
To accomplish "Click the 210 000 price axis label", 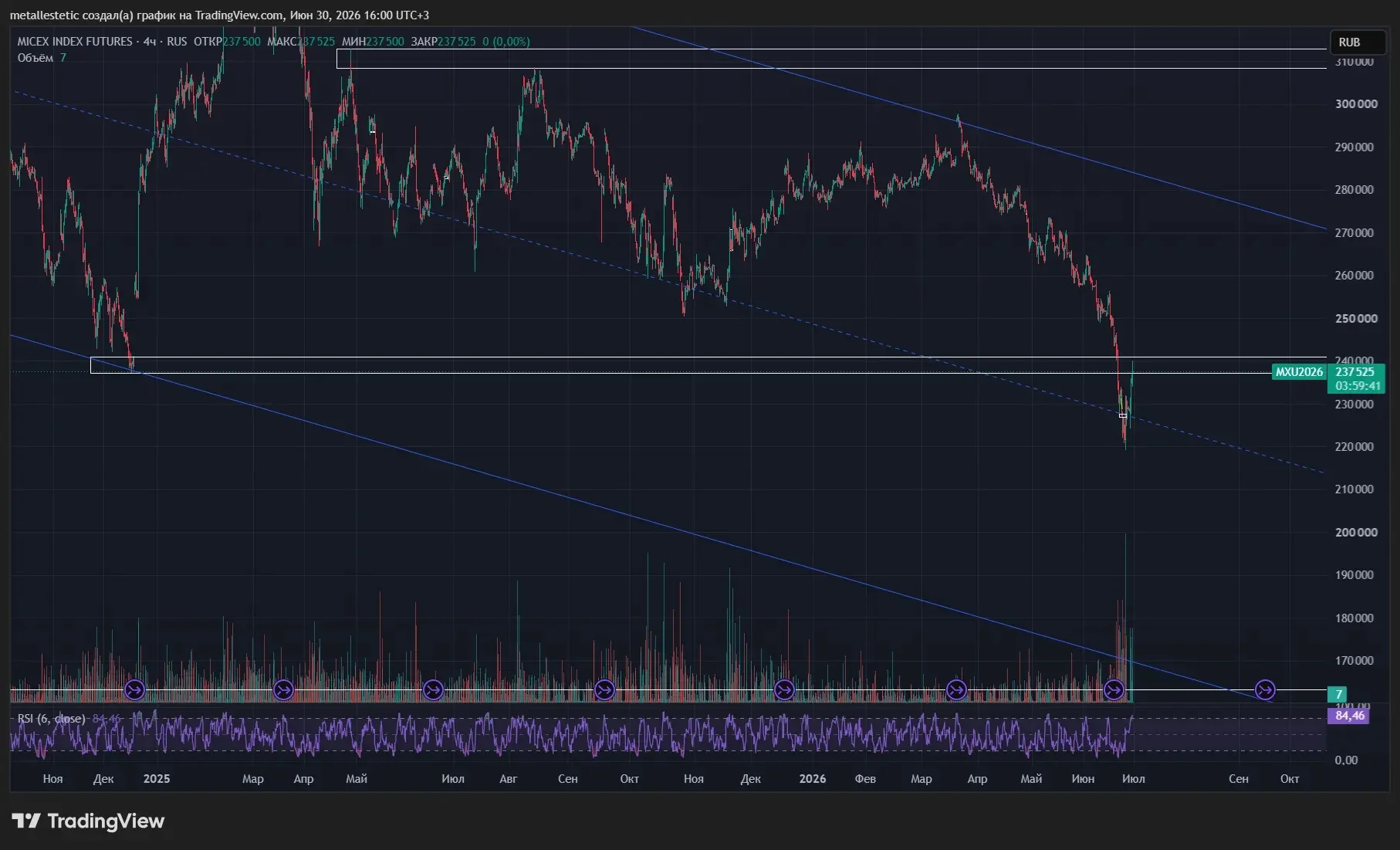I will tap(1354, 489).
